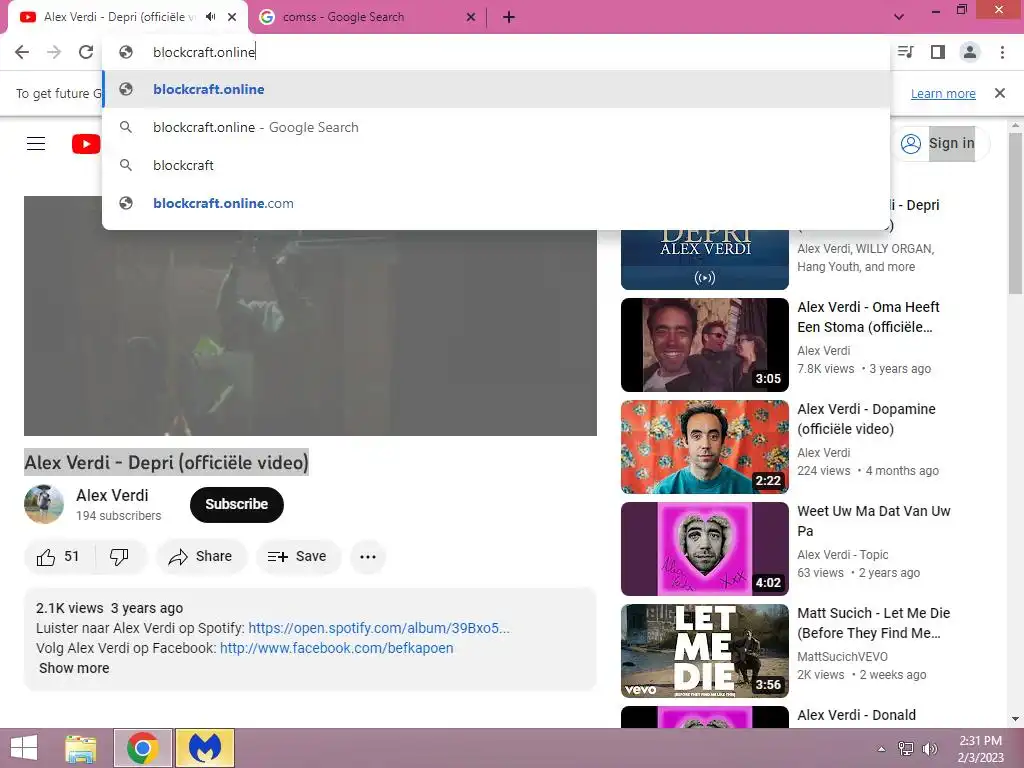The image size is (1024, 768).
Task: Click the Save to playlist button
Action: click(x=297, y=556)
